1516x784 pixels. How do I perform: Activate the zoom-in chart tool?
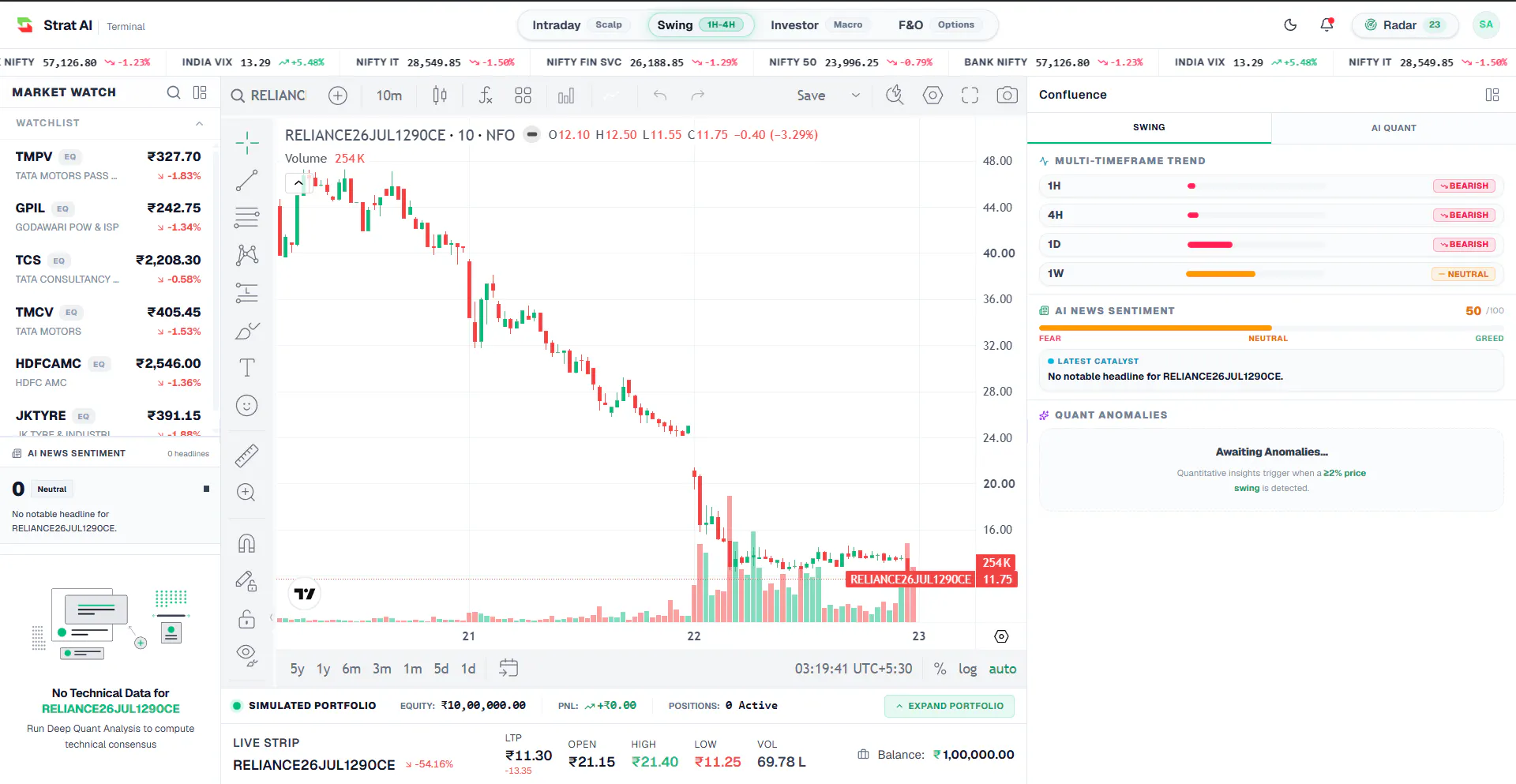click(246, 493)
